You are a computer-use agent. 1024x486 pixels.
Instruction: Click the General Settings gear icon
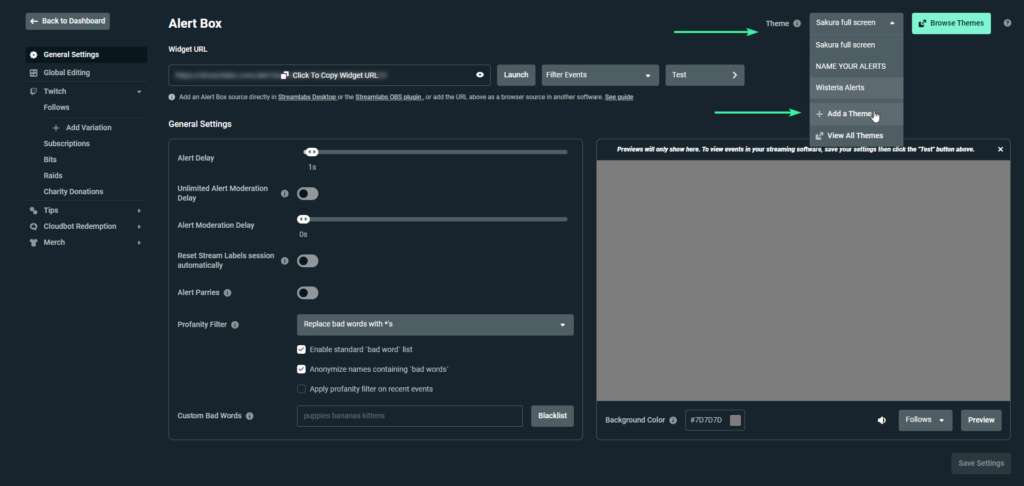coord(34,55)
